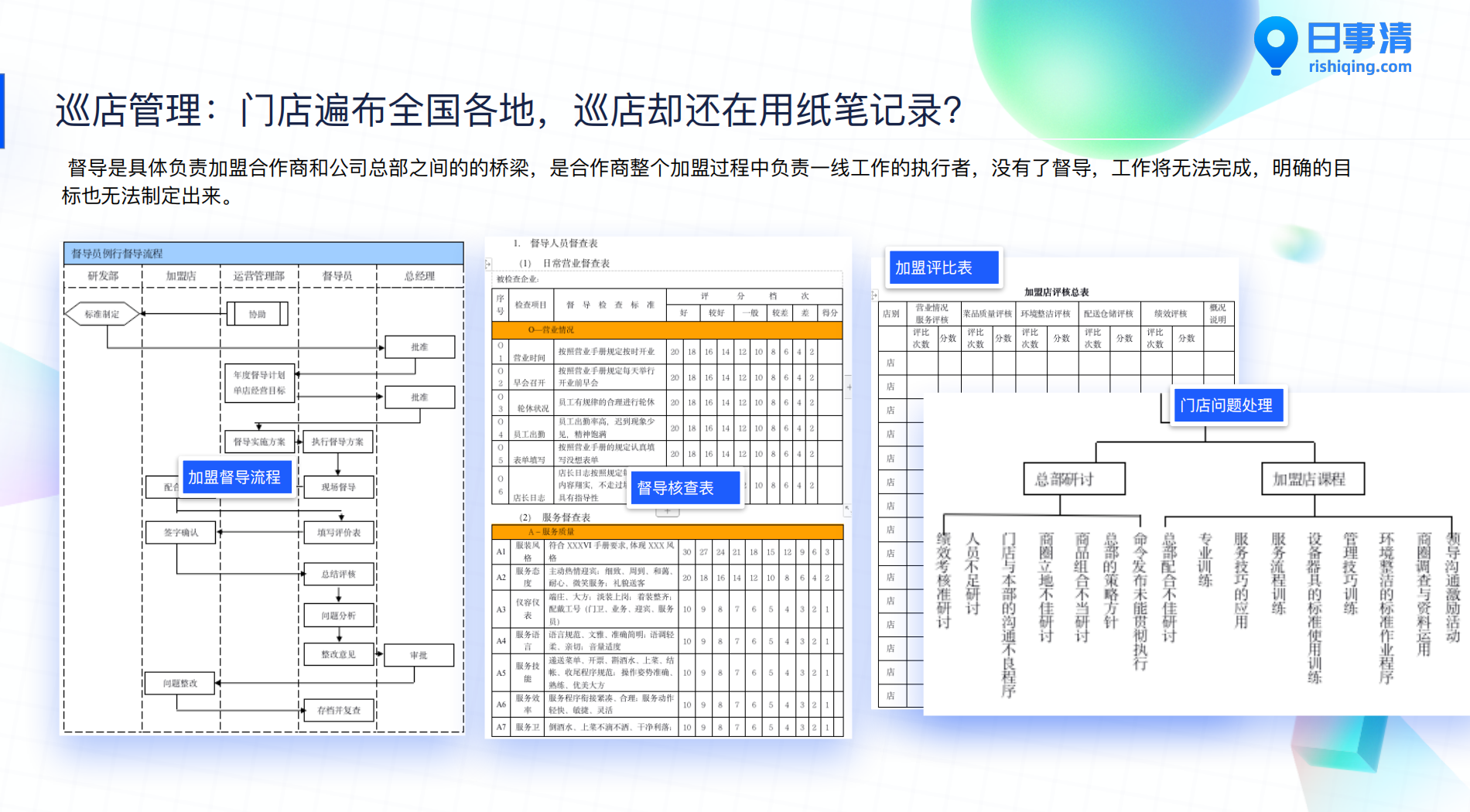Click the 督导实施方案 flowchart box
The height and width of the screenshot is (812, 1470).
point(260,442)
